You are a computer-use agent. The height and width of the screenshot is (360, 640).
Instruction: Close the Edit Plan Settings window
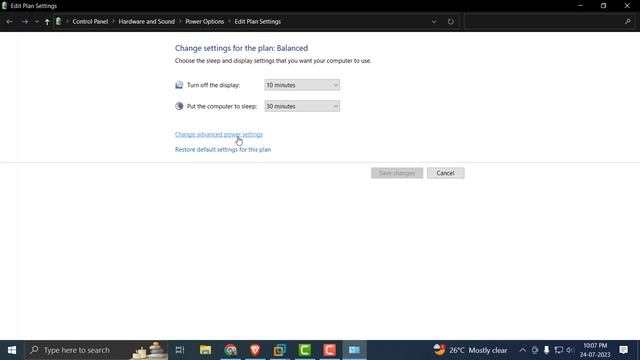pyautogui.click(x=627, y=6)
